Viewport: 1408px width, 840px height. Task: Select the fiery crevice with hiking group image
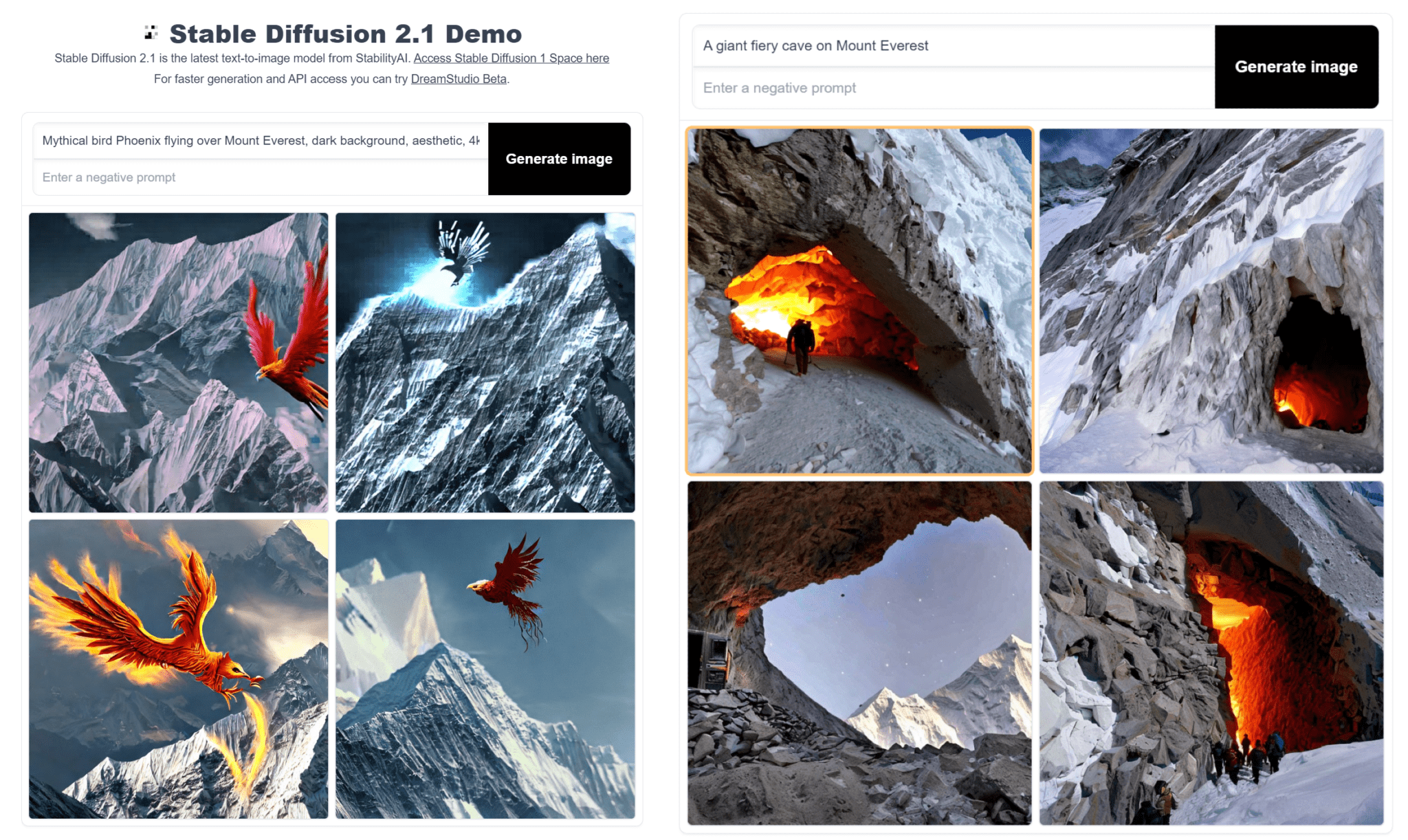(1211, 653)
